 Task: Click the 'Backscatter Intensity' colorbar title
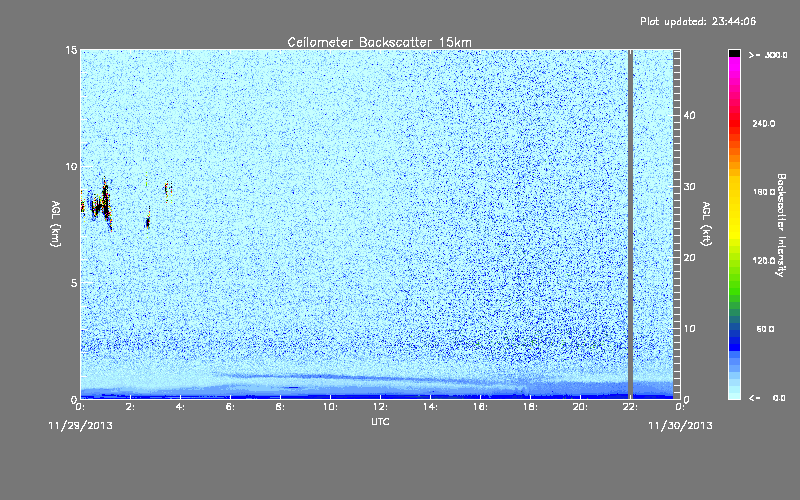pyautogui.click(x=781, y=225)
